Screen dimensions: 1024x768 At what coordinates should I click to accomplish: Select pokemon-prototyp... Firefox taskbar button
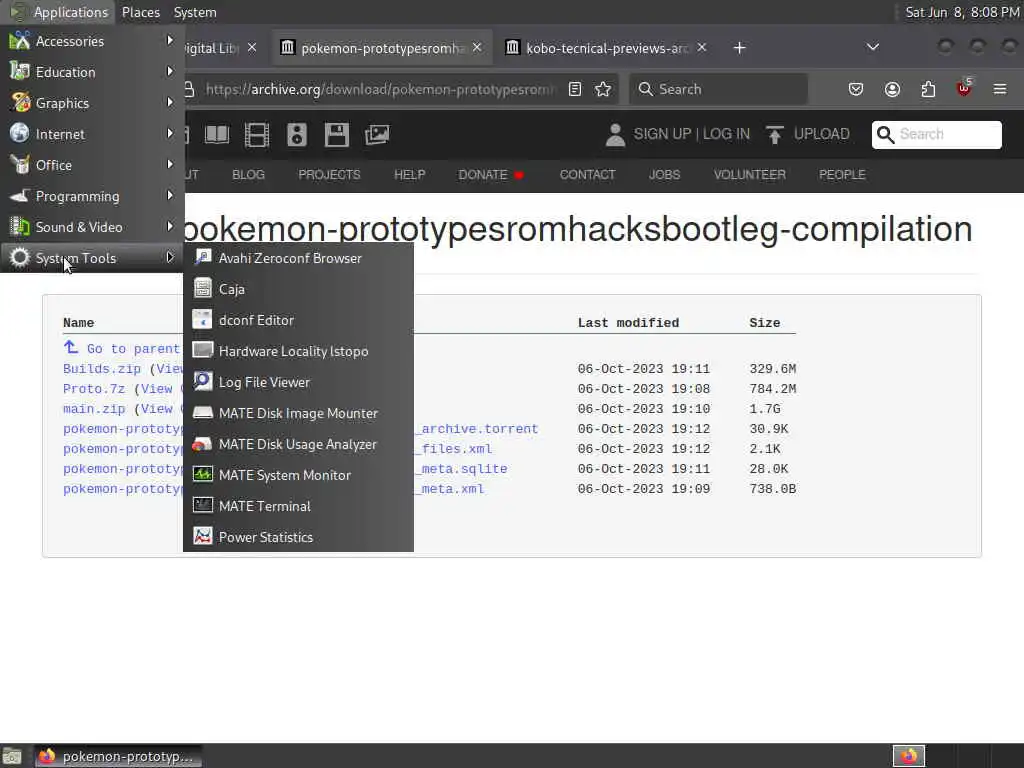[x=118, y=756]
